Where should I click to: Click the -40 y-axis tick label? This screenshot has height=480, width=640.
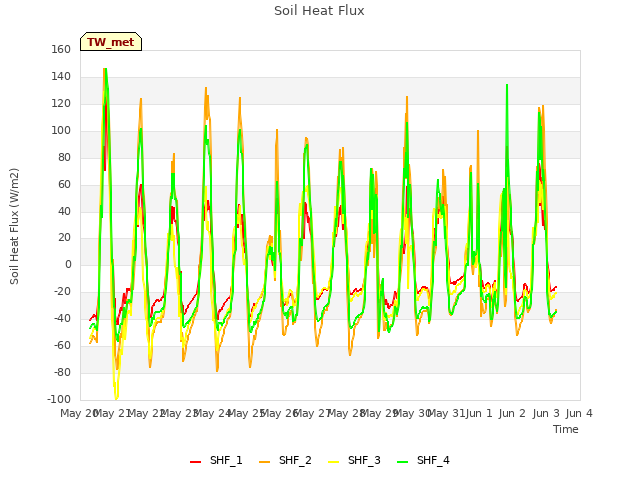tap(62, 318)
